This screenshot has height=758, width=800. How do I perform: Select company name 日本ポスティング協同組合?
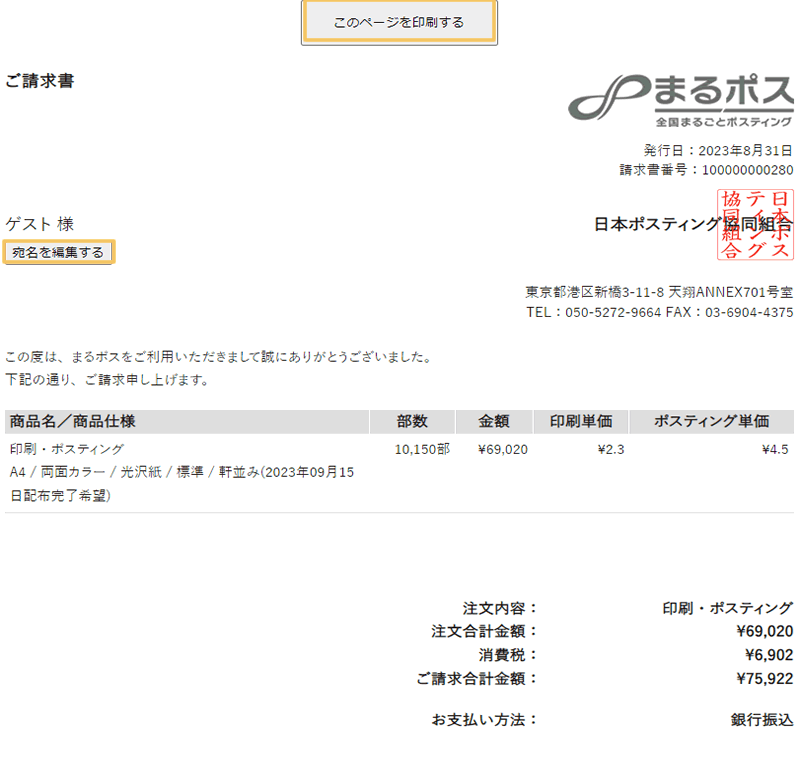(693, 224)
